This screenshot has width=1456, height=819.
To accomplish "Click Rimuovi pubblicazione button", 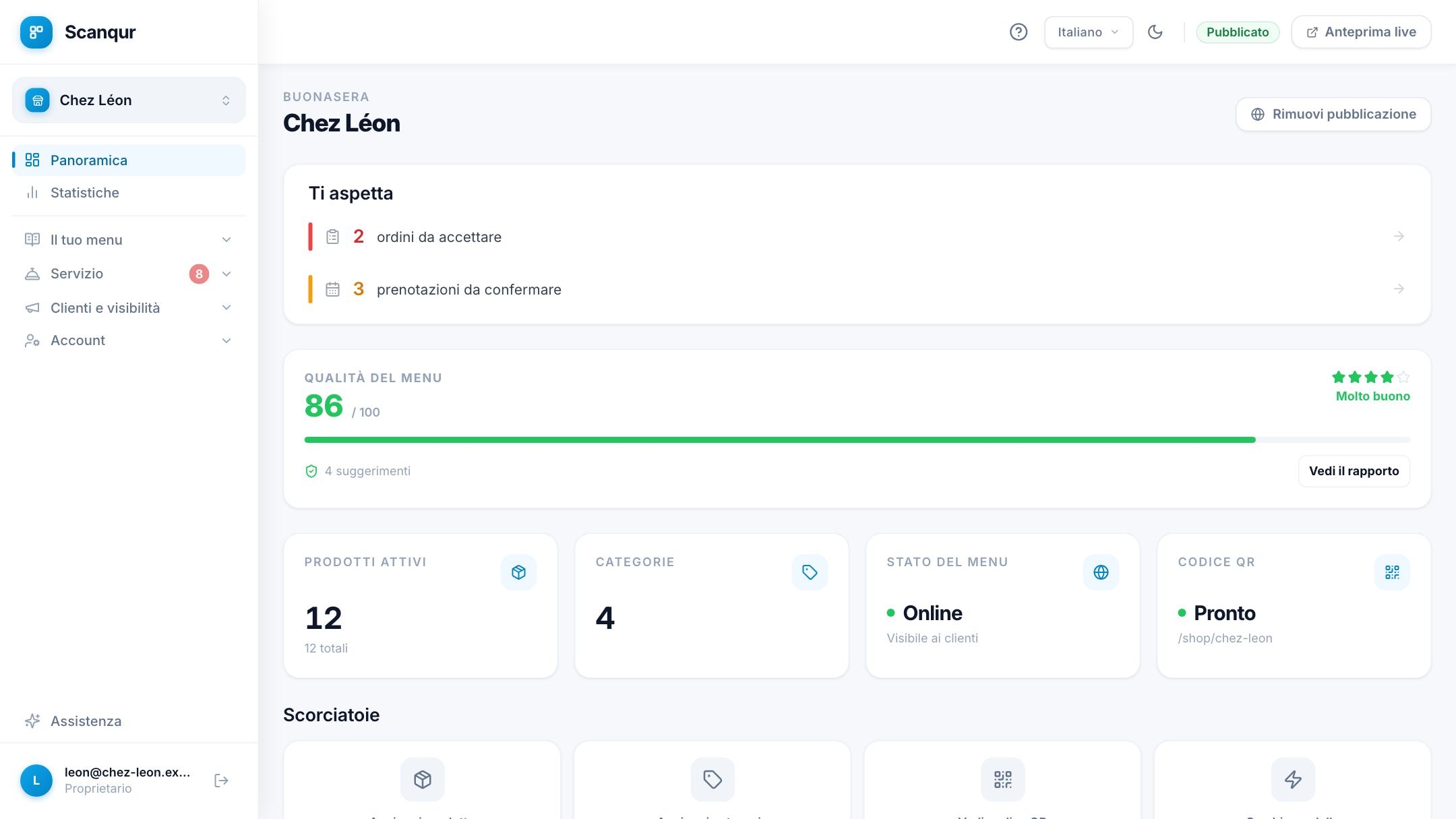I will [x=1333, y=114].
